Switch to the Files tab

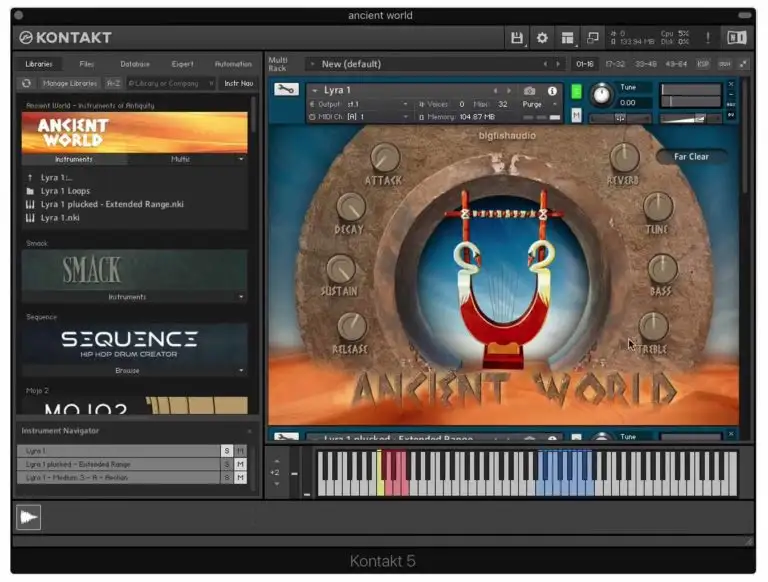pos(87,64)
